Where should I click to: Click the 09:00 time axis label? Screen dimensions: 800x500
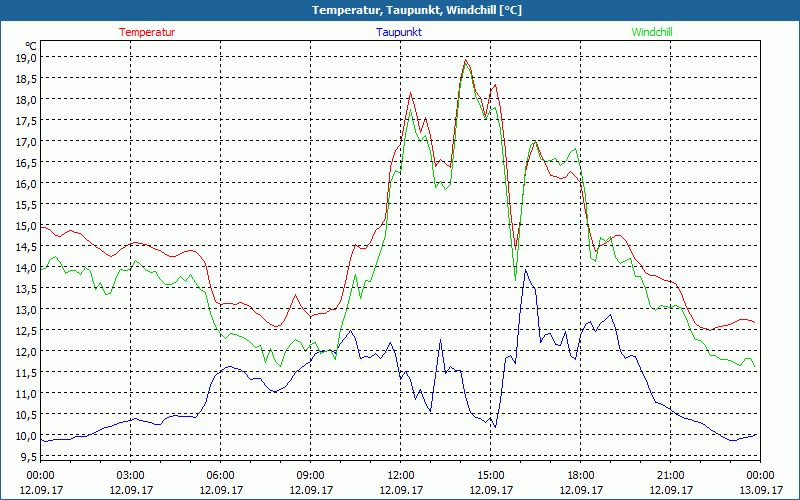[x=311, y=475]
